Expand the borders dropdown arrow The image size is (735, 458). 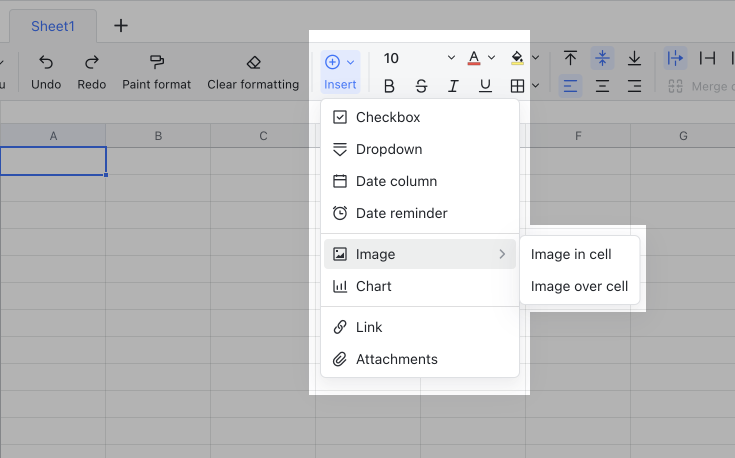tap(535, 86)
